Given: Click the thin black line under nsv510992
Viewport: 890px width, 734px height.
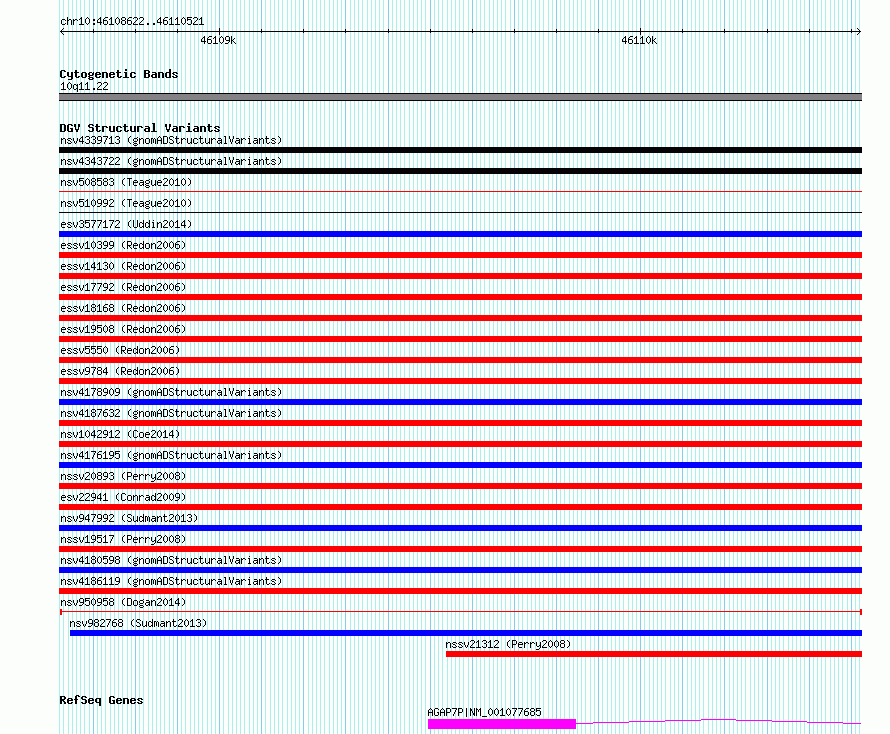Looking at the screenshot, I should click(460, 213).
